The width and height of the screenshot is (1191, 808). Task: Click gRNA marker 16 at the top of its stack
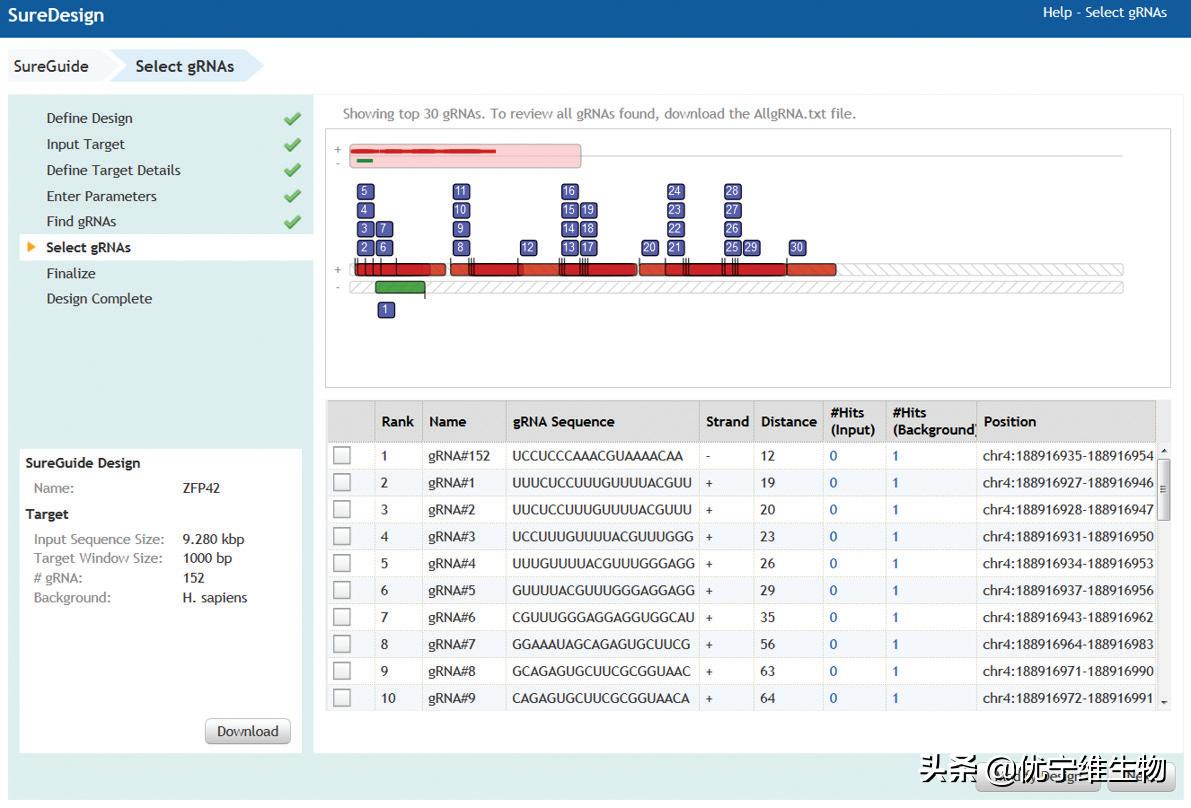pos(569,192)
